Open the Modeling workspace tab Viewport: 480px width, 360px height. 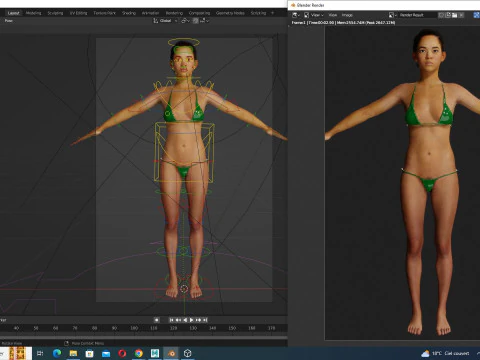[34, 13]
